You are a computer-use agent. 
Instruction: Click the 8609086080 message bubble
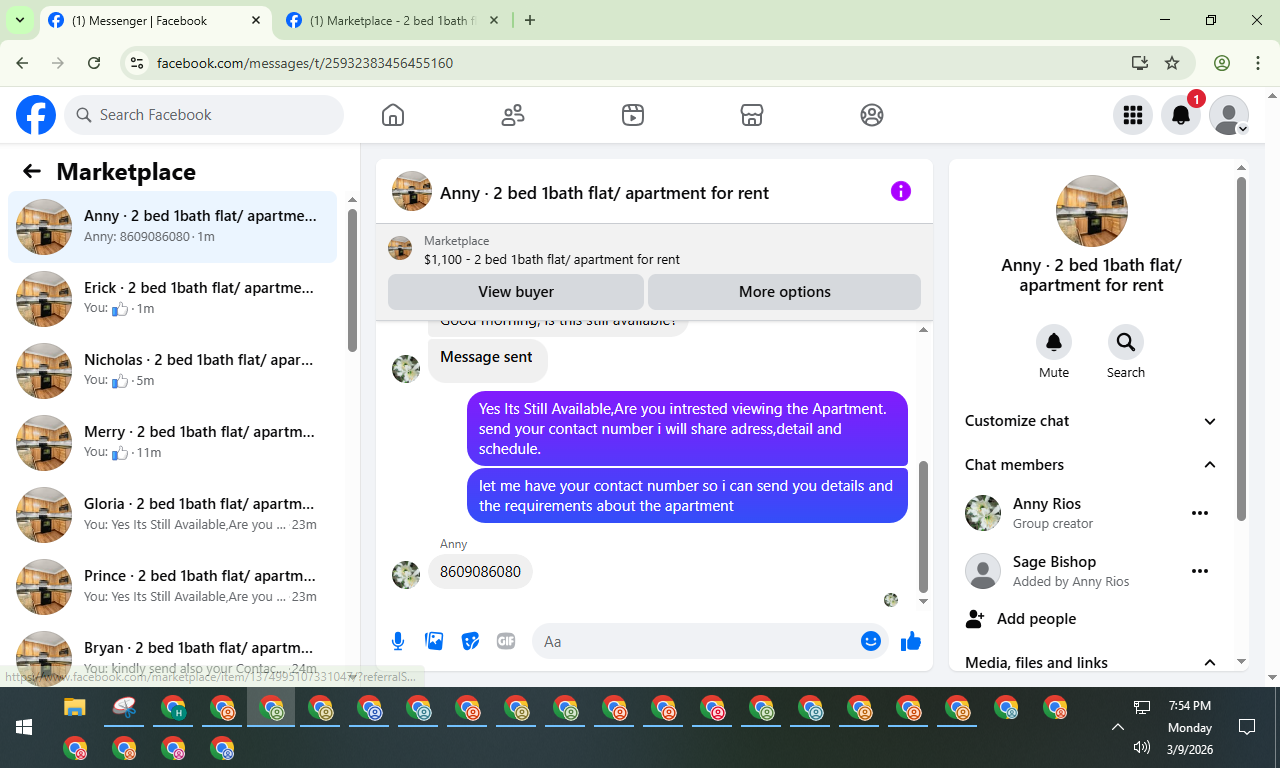(x=480, y=572)
